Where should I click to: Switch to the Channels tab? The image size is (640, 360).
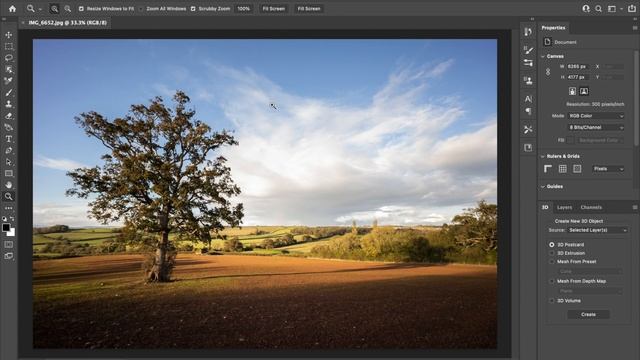[x=591, y=207]
